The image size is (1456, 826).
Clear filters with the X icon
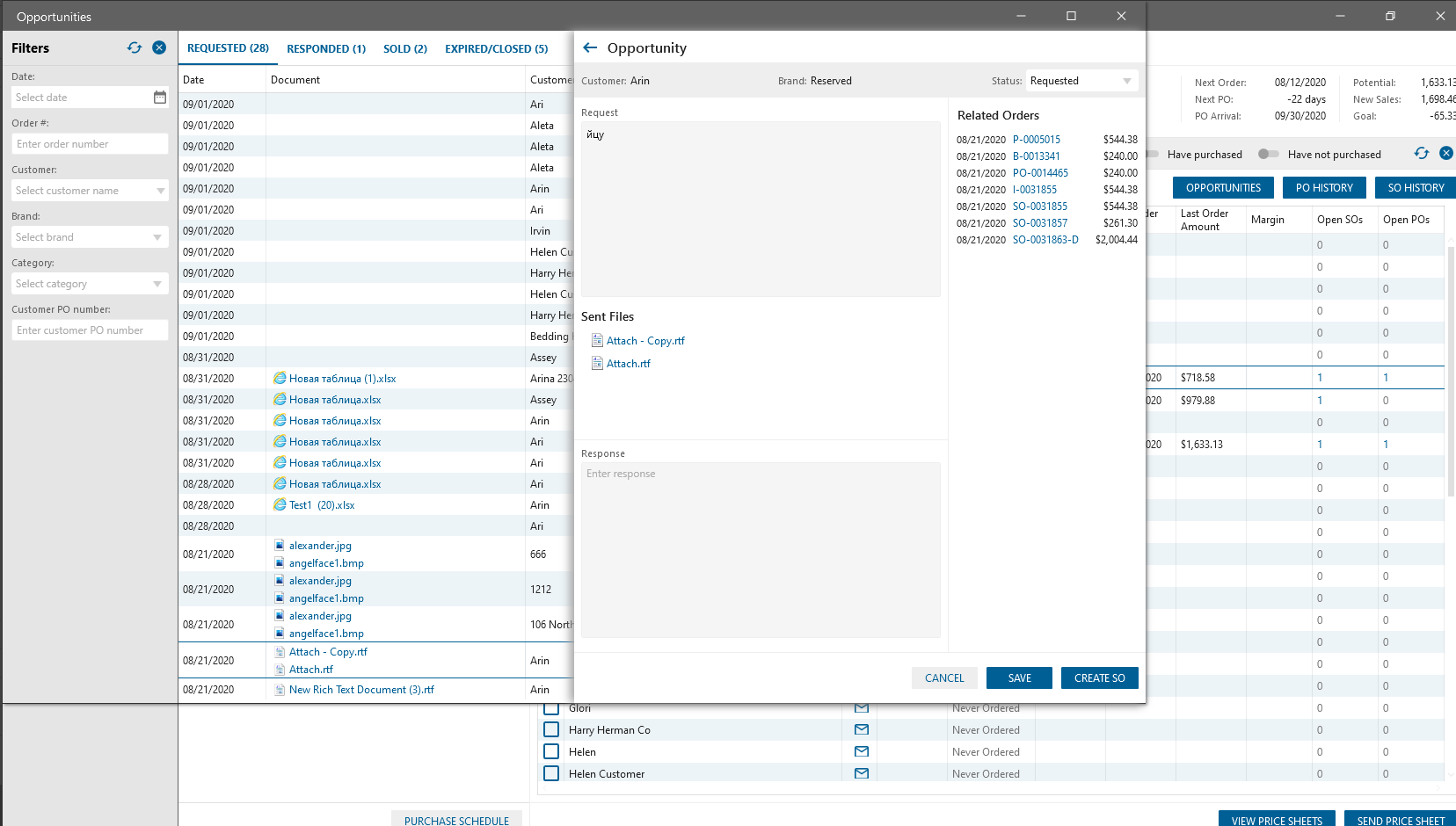[159, 48]
